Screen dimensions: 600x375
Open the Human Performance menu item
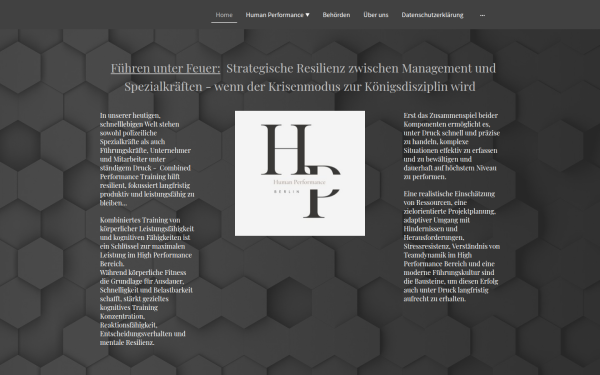274,15
